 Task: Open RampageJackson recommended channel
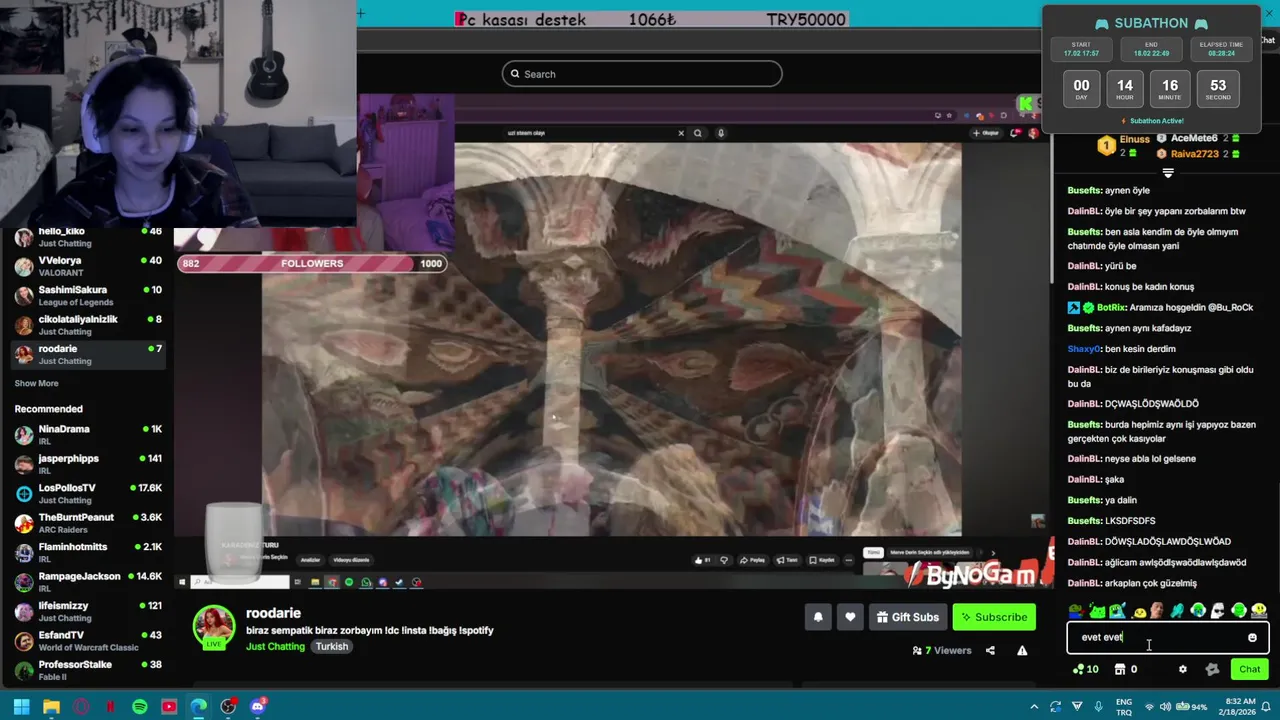88,582
